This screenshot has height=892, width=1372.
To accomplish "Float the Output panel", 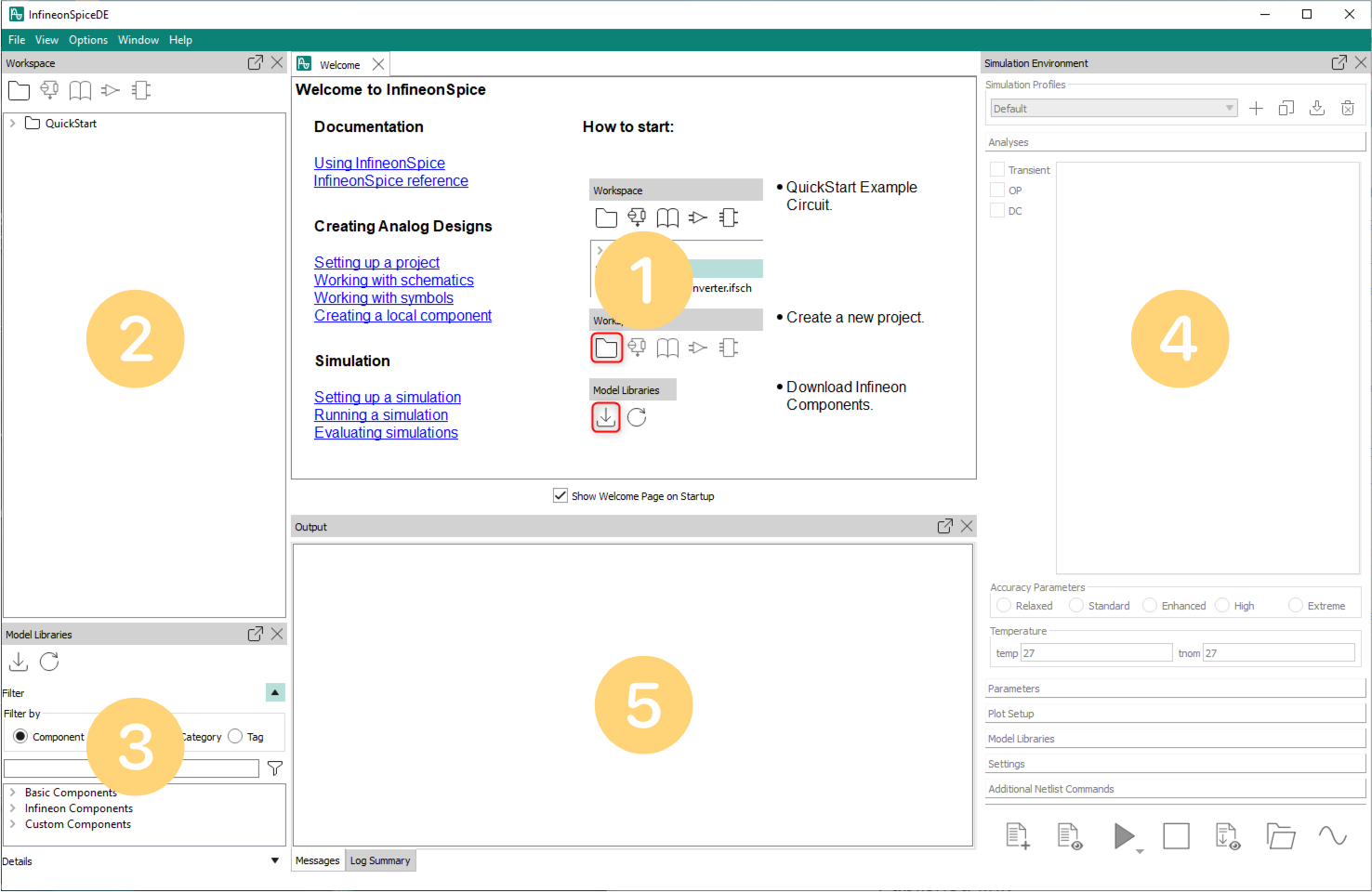I will (x=945, y=526).
